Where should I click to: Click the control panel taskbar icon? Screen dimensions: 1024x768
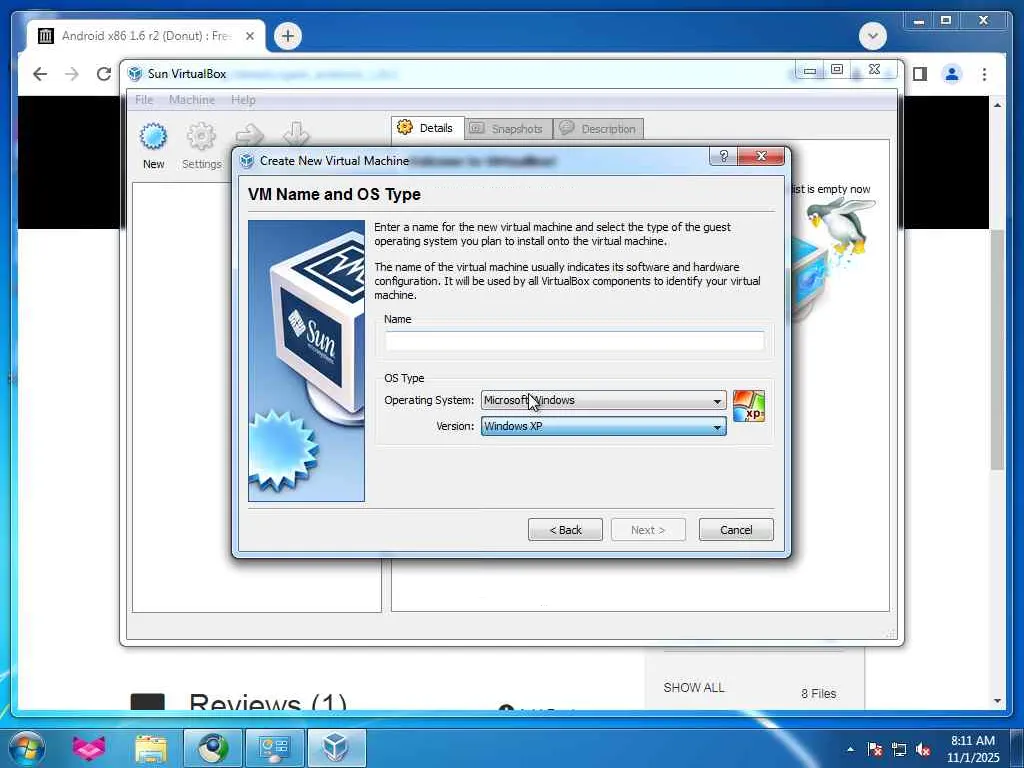[x=274, y=748]
